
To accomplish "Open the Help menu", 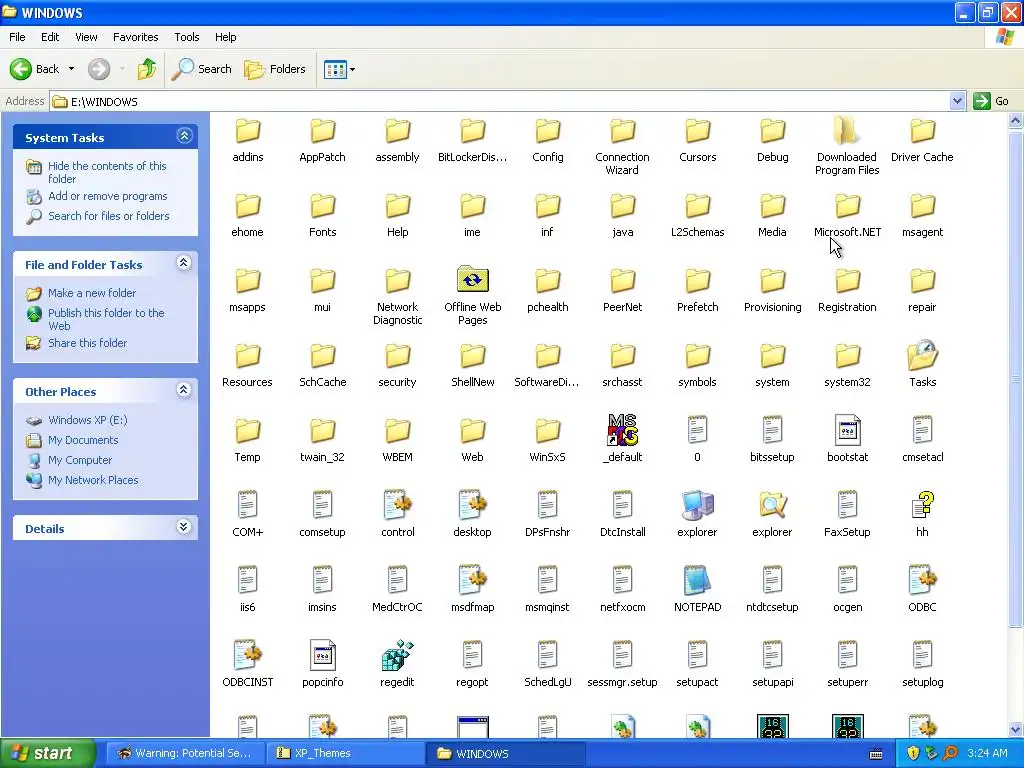I will [x=225, y=37].
